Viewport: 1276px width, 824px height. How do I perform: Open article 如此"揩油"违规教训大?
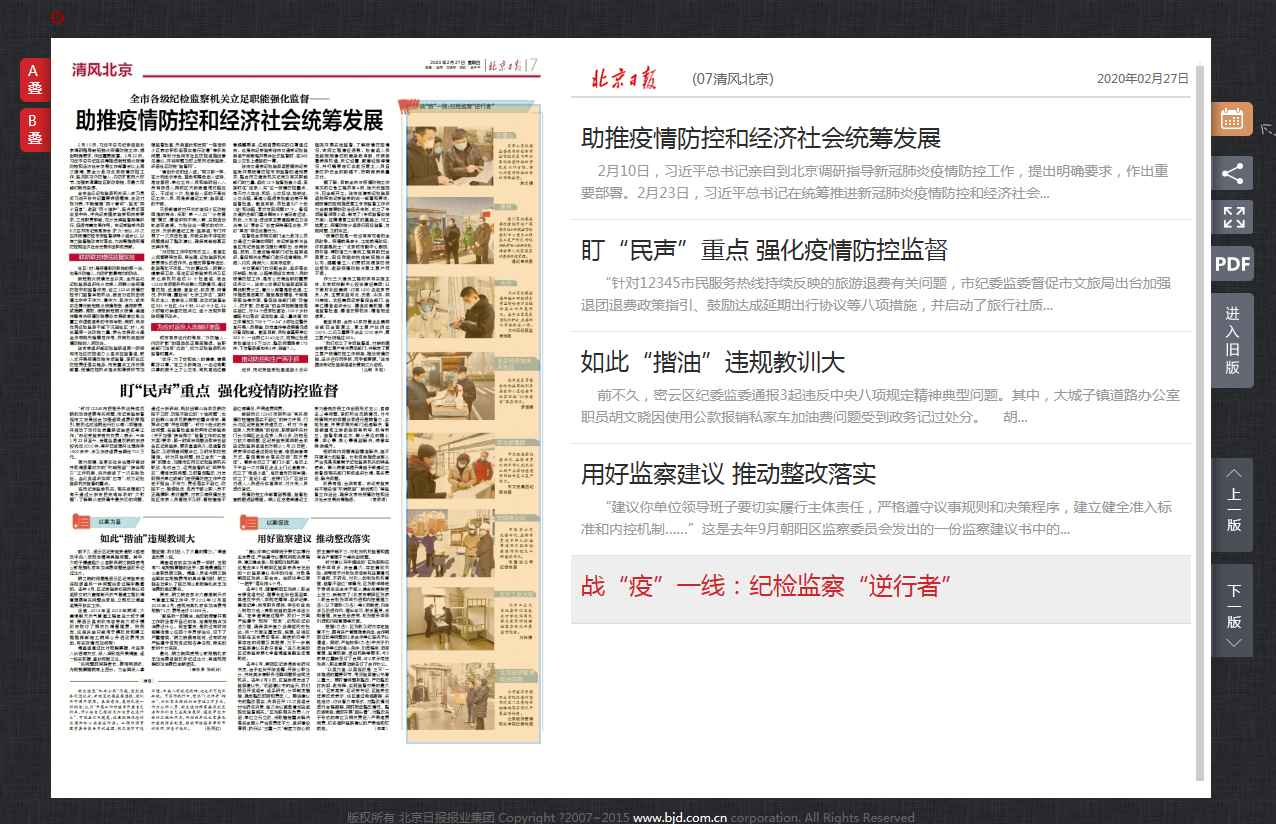[712, 361]
